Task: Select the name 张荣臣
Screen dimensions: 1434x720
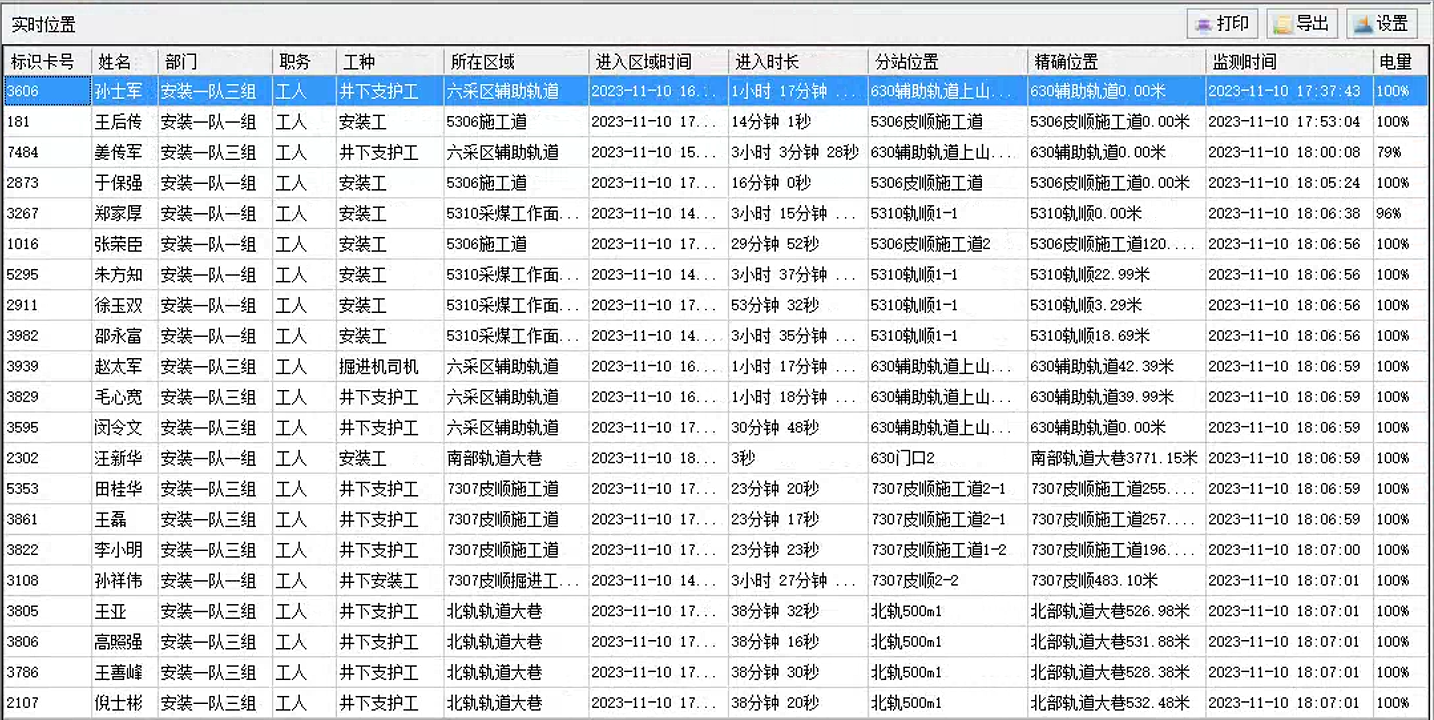Action: pos(118,245)
